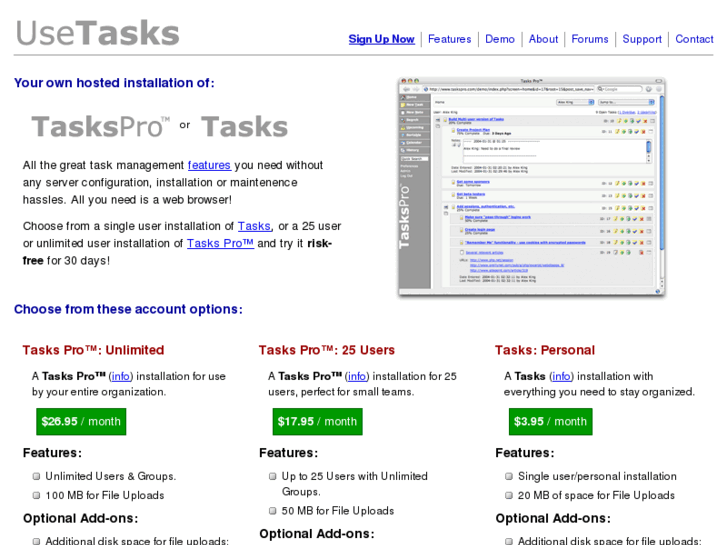Click info link under Tasks Pro Unlimited
This screenshot has width=727, height=545.
click(121, 376)
